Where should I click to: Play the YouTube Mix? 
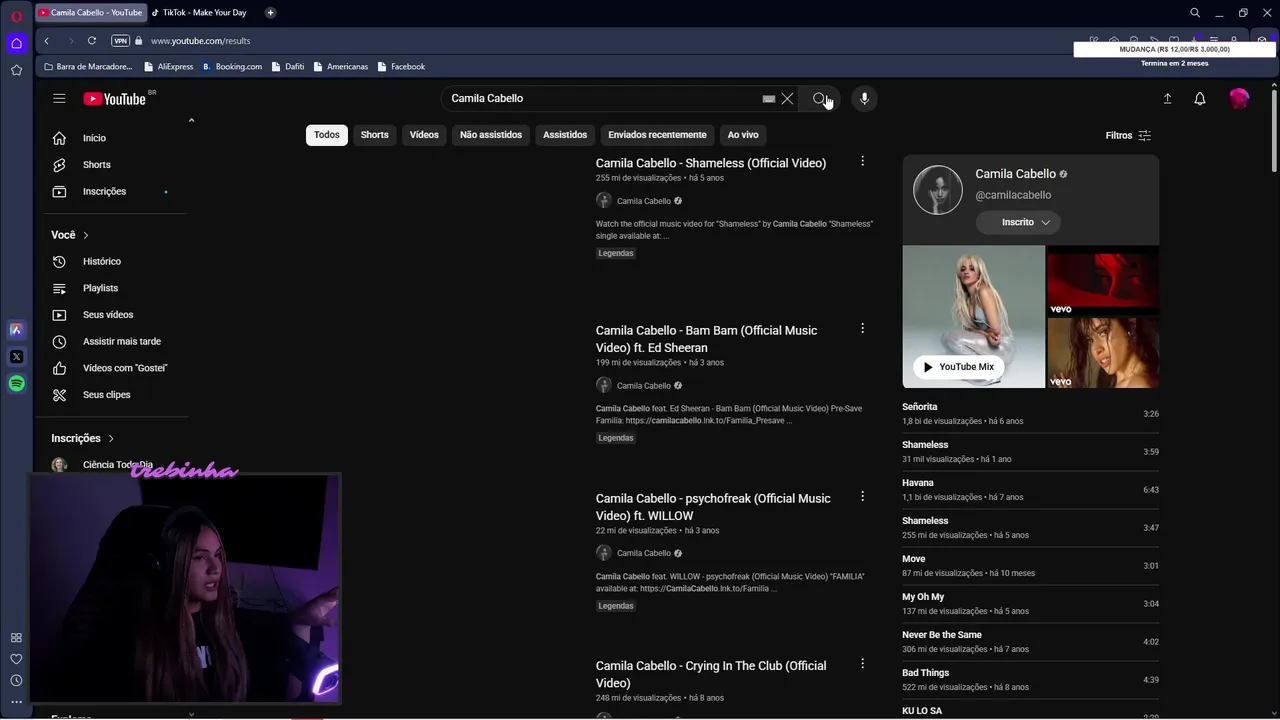click(x=958, y=367)
